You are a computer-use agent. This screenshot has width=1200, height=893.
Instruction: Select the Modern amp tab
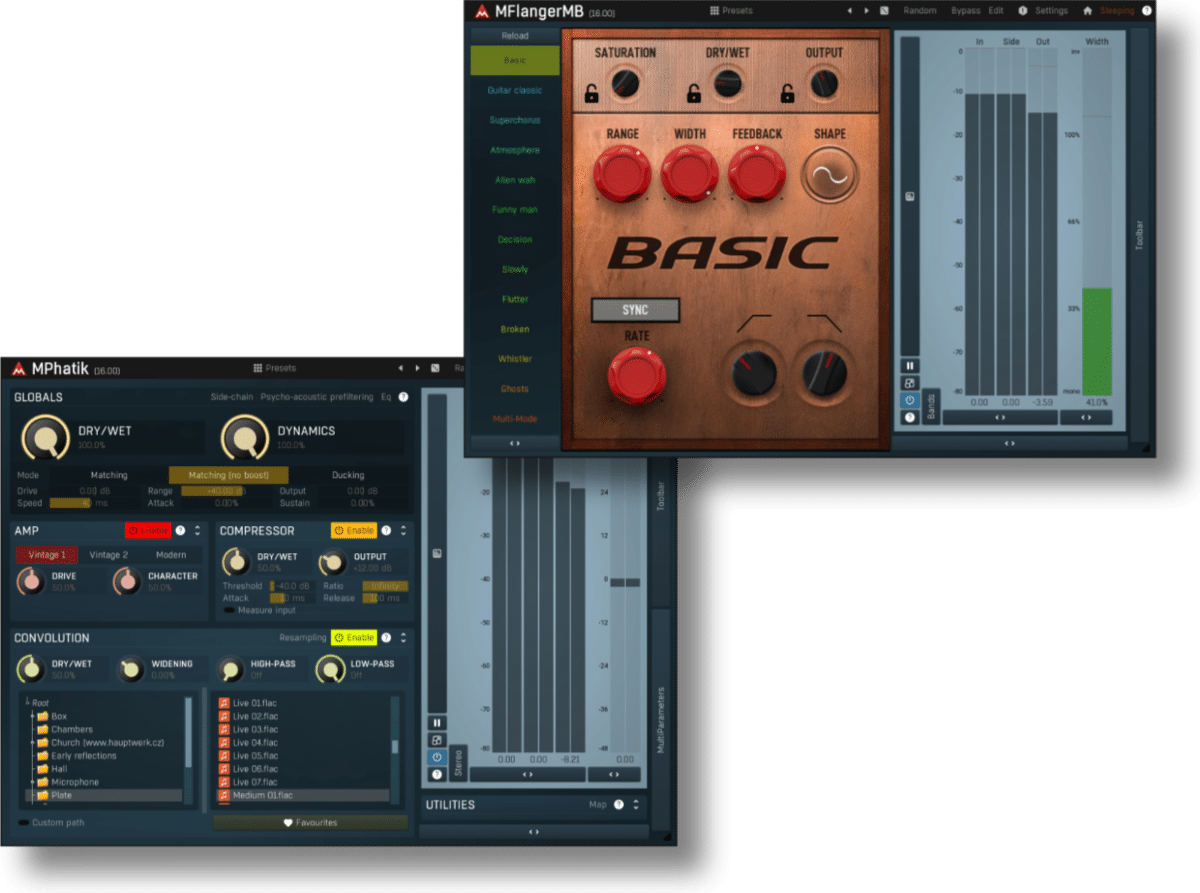pos(171,555)
